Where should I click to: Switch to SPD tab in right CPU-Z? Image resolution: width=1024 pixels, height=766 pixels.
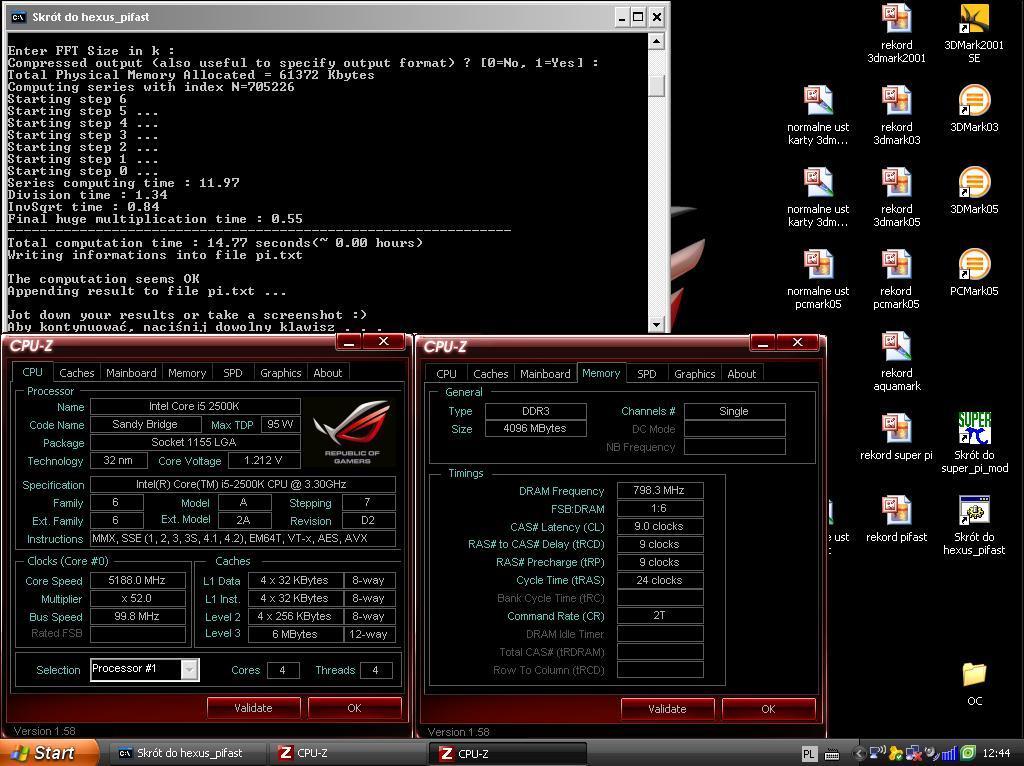pyautogui.click(x=647, y=374)
